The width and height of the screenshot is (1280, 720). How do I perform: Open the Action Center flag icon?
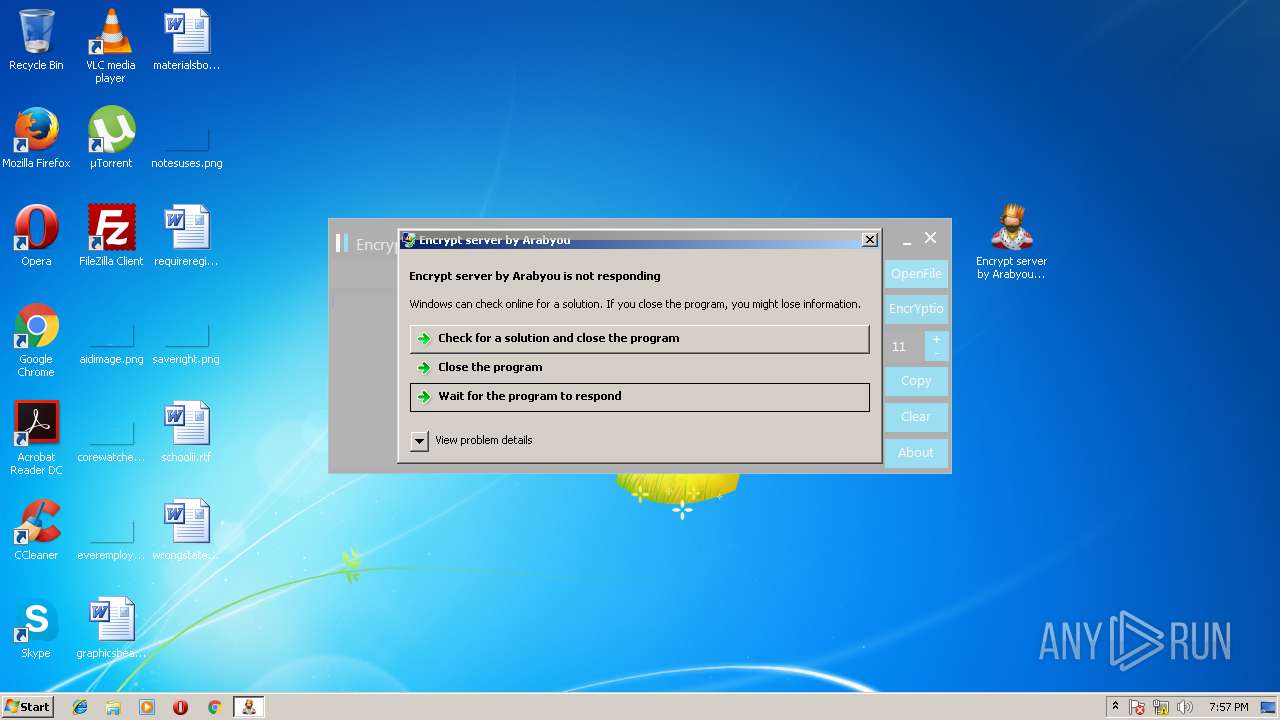[1138, 707]
